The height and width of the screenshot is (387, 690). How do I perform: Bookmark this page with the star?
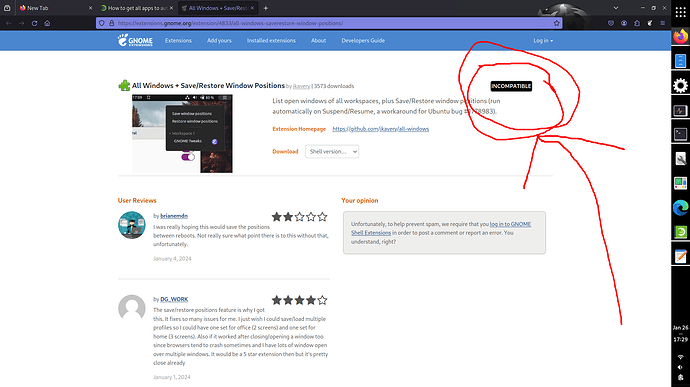pyautogui.click(x=556, y=23)
